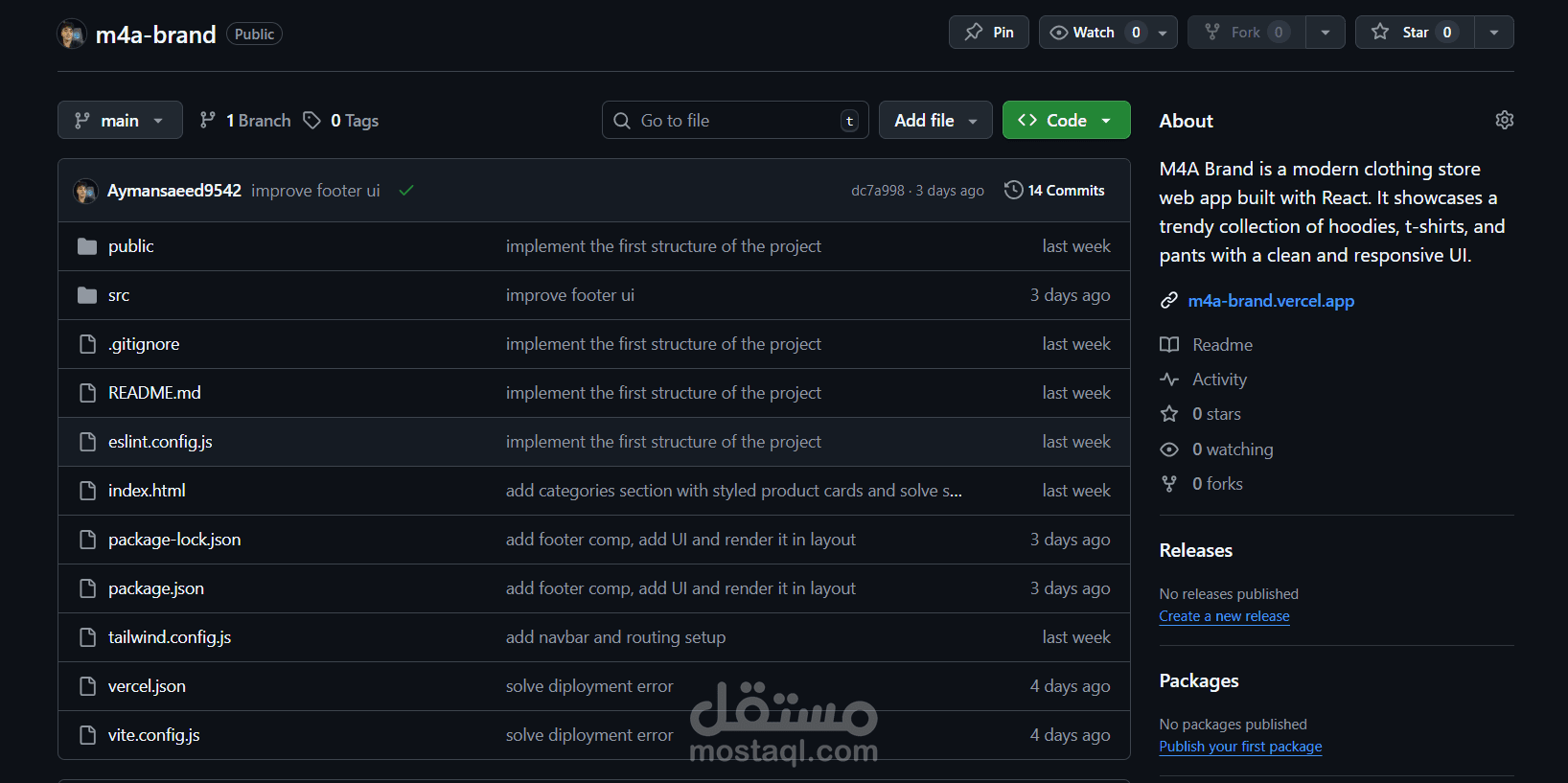Image resolution: width=1568 pixels, height=783 pixels.
Task: Open the package.json file
Action: coord(156,588)
